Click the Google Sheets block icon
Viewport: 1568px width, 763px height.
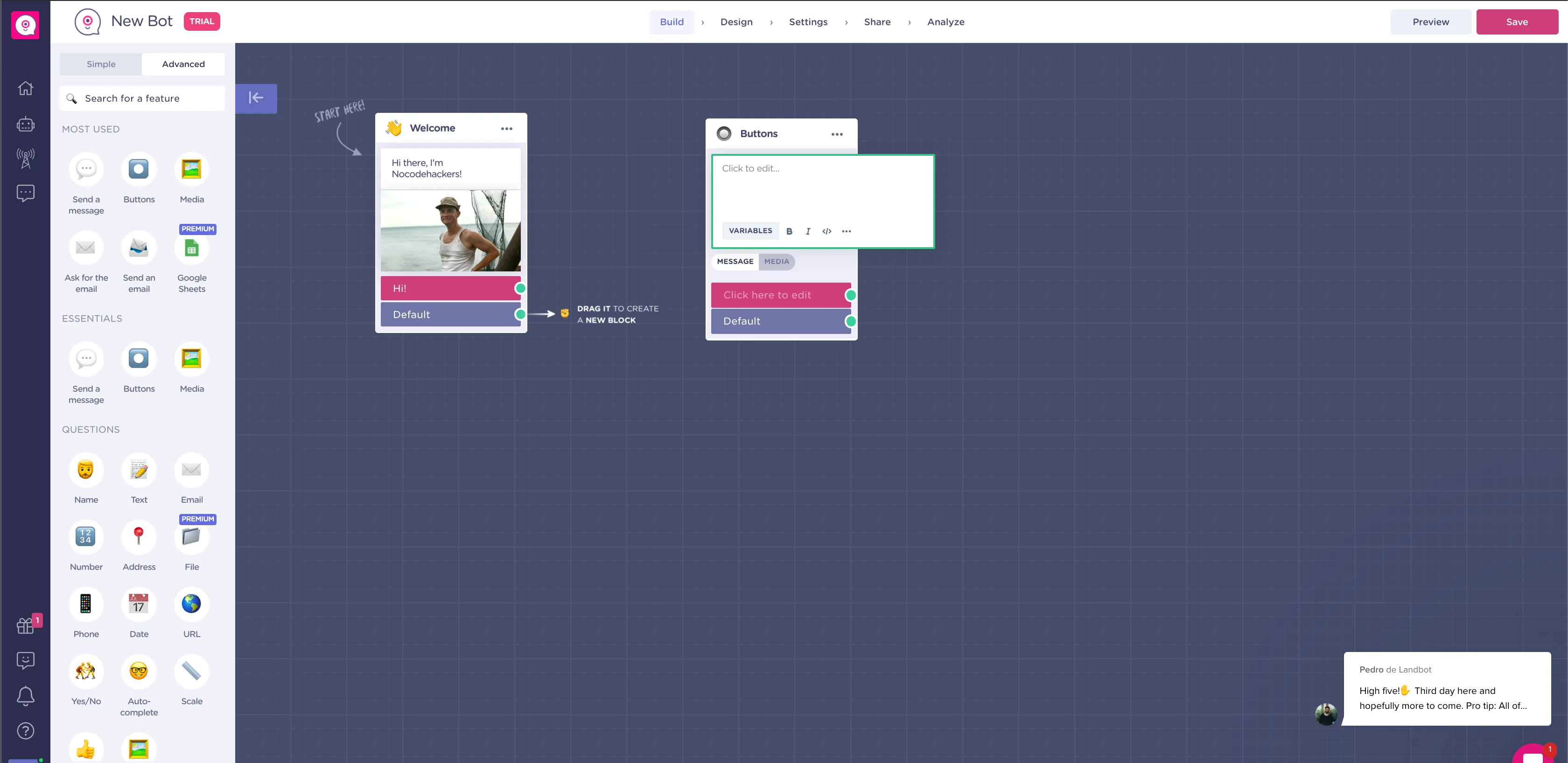point(191,248)
